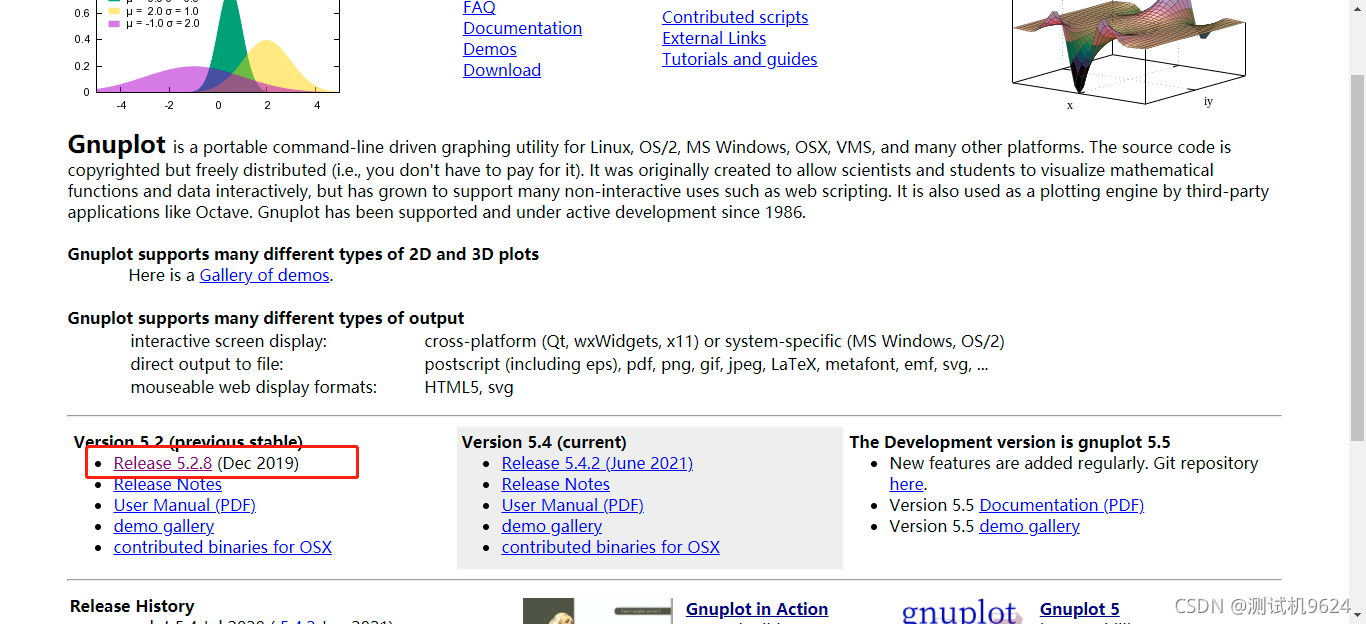Open the Gnuplot in Action link

click(x=757, y=609)
